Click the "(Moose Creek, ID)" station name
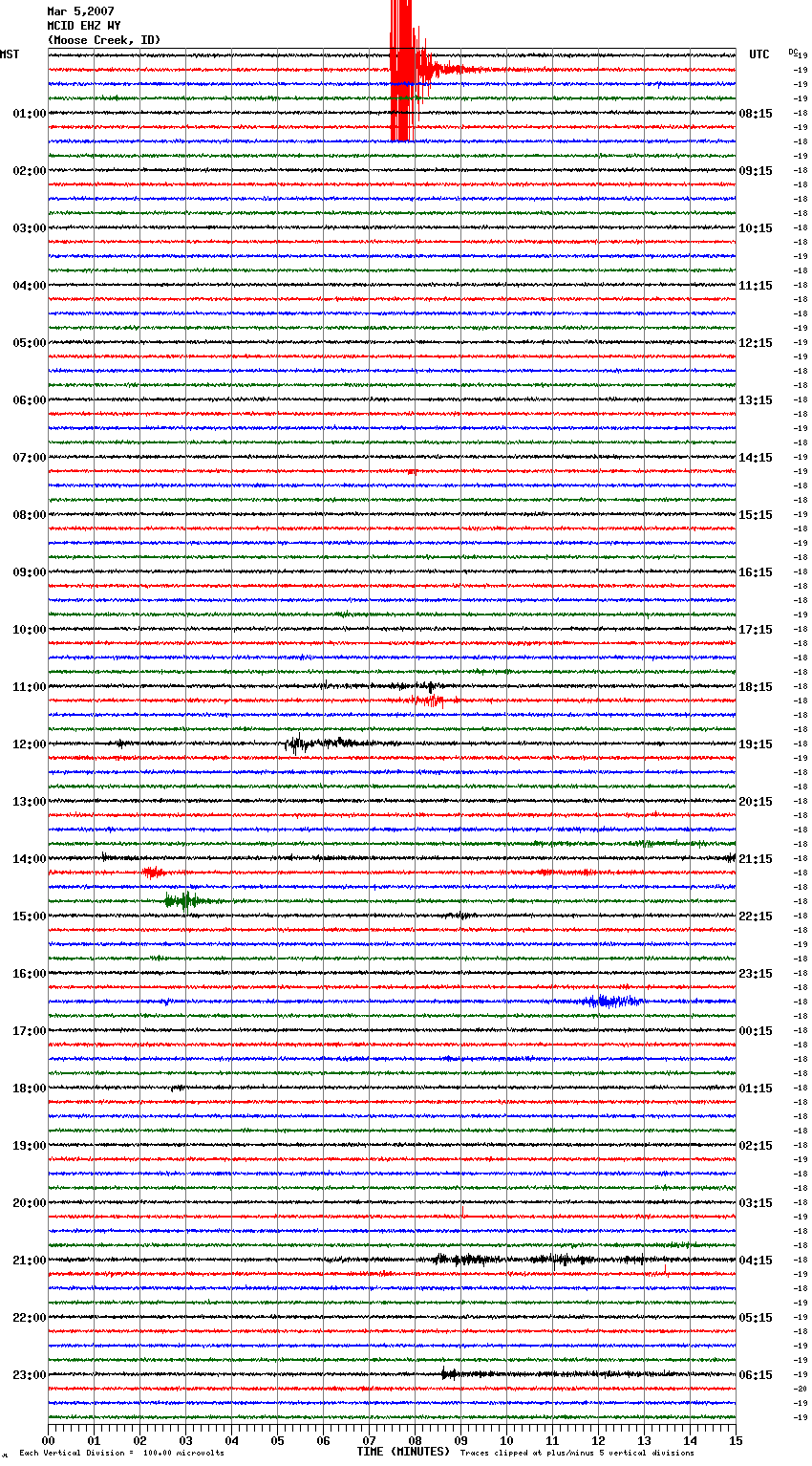Image resolution: width=812 pixels, height=1466 pixels. (x=104, y=40)
